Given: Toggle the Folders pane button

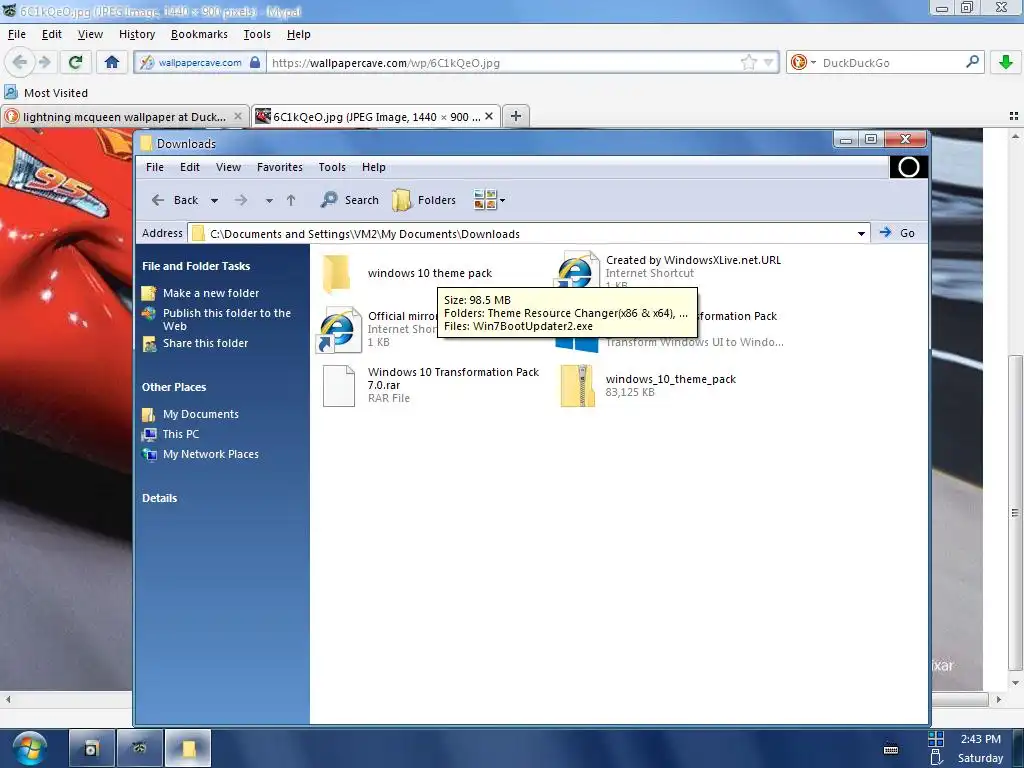Looking at the screenshot, I should [424, 200].
